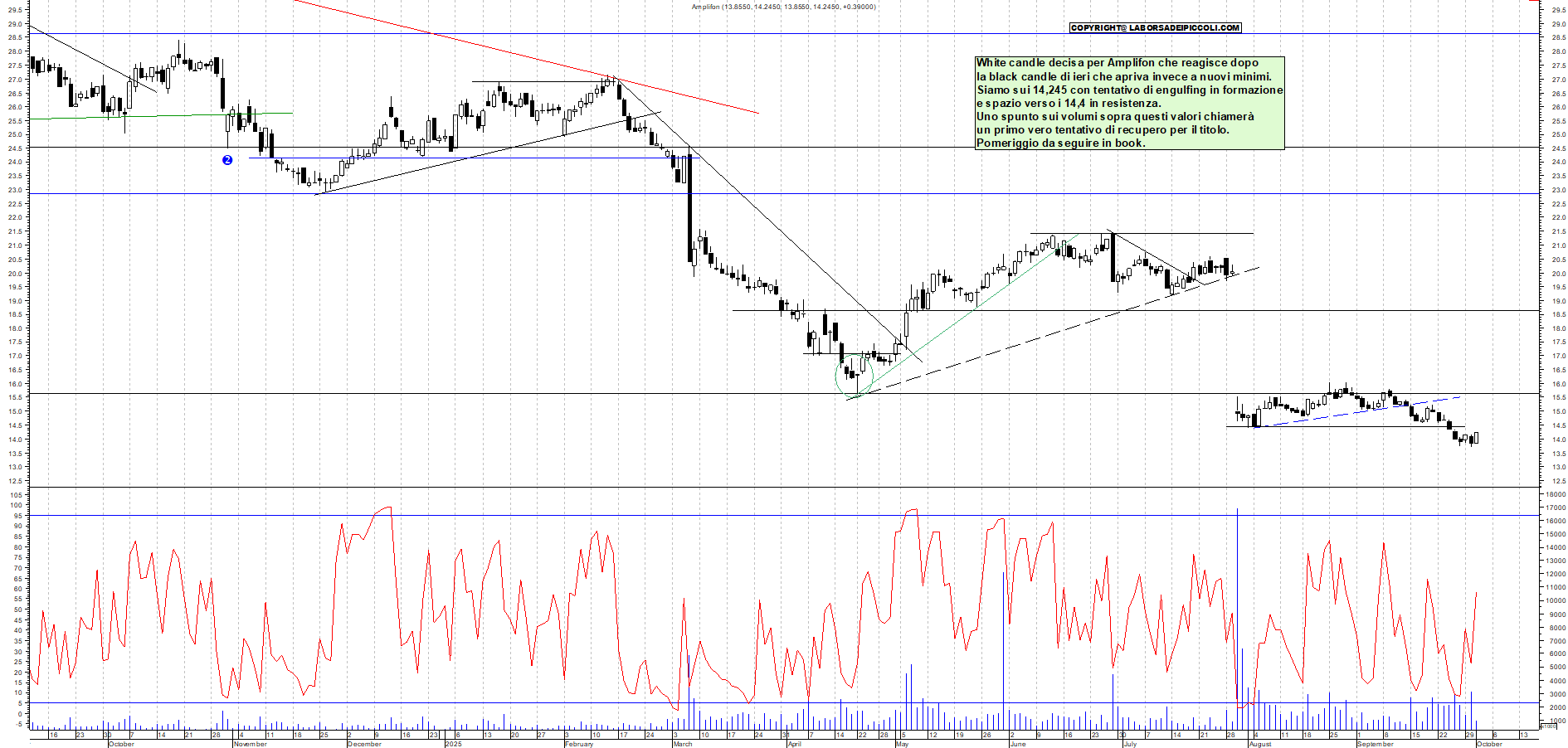
Task: Click the 29.0 price label on right axis
Action: click(x=1558, y=24)
